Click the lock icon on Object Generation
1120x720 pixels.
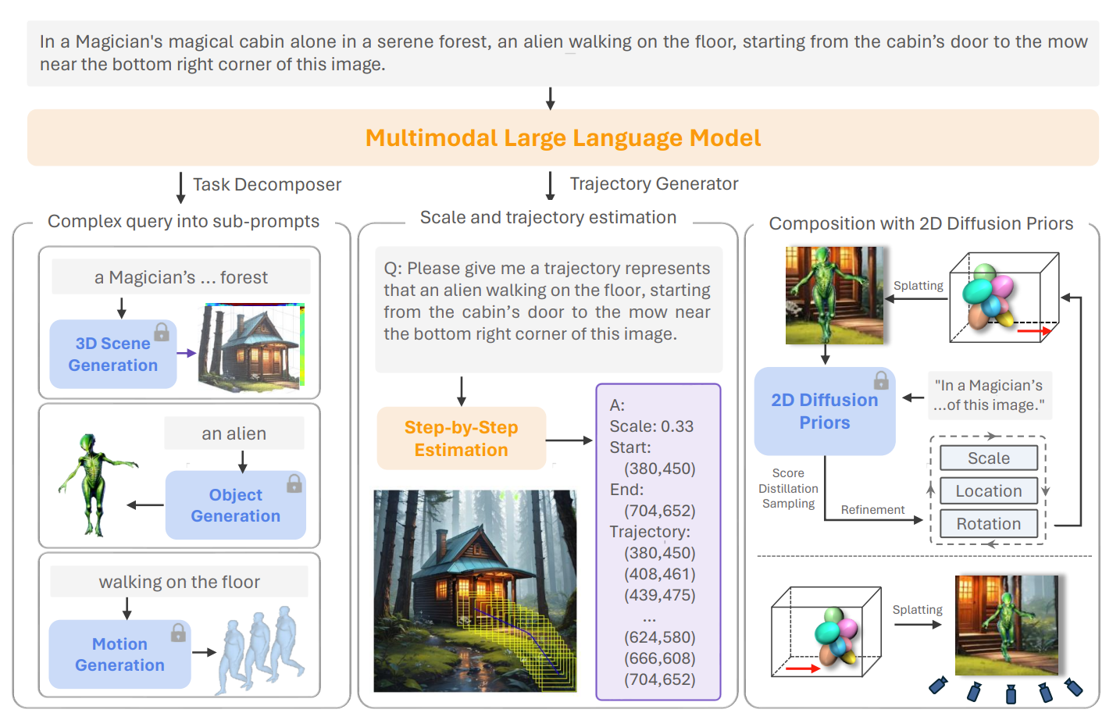click(293, 485)
